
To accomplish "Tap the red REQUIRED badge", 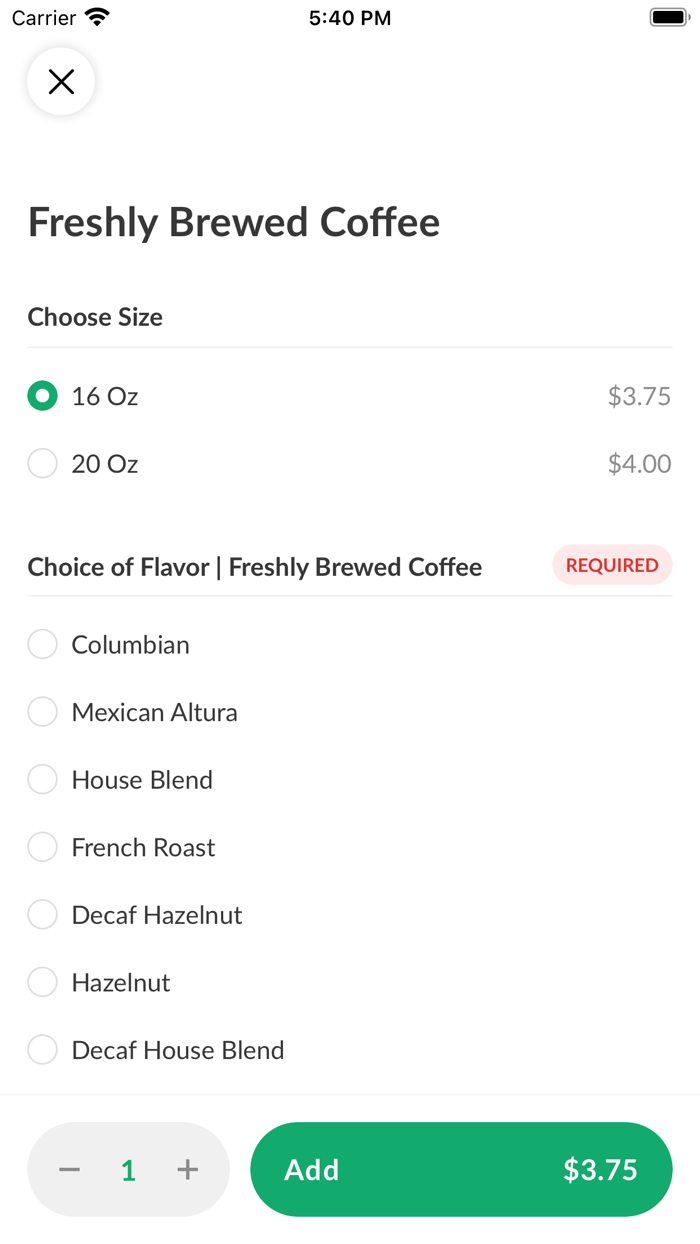I will [612, 566].
